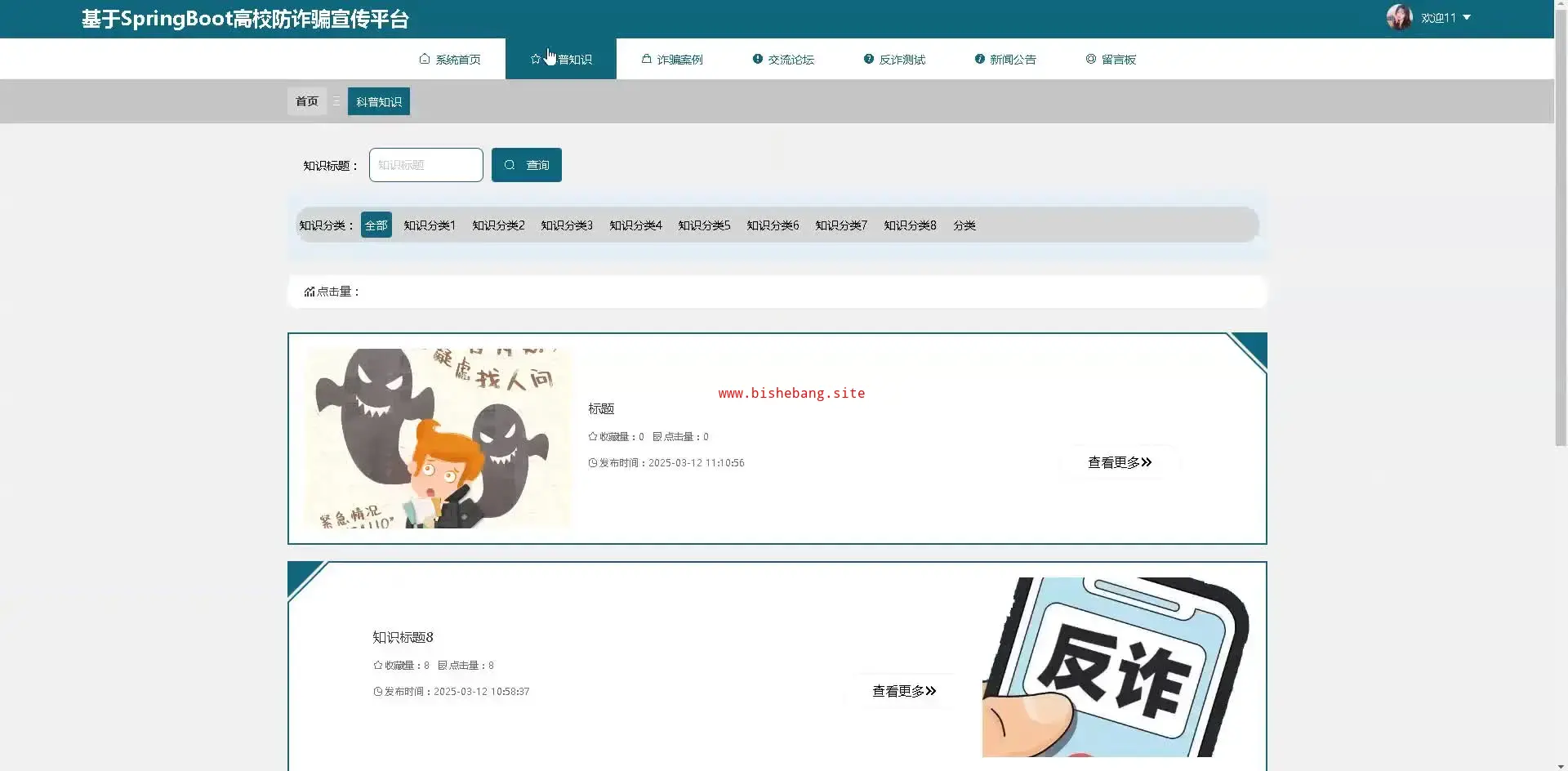Click the smiley icon beside 留言板
1568x771 pixels.
tap(1091, 59)
